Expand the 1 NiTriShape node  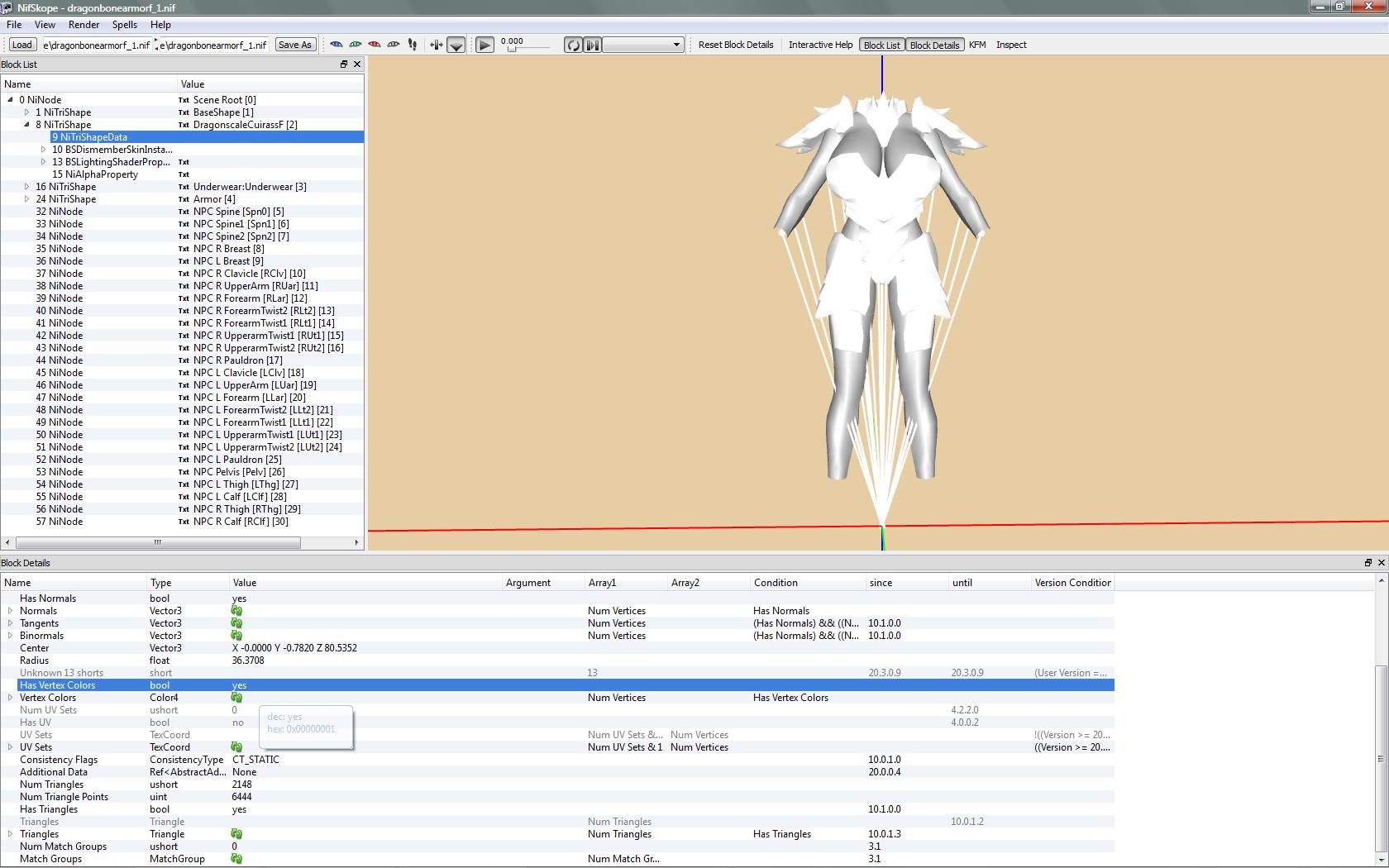(x=26, y=112)
